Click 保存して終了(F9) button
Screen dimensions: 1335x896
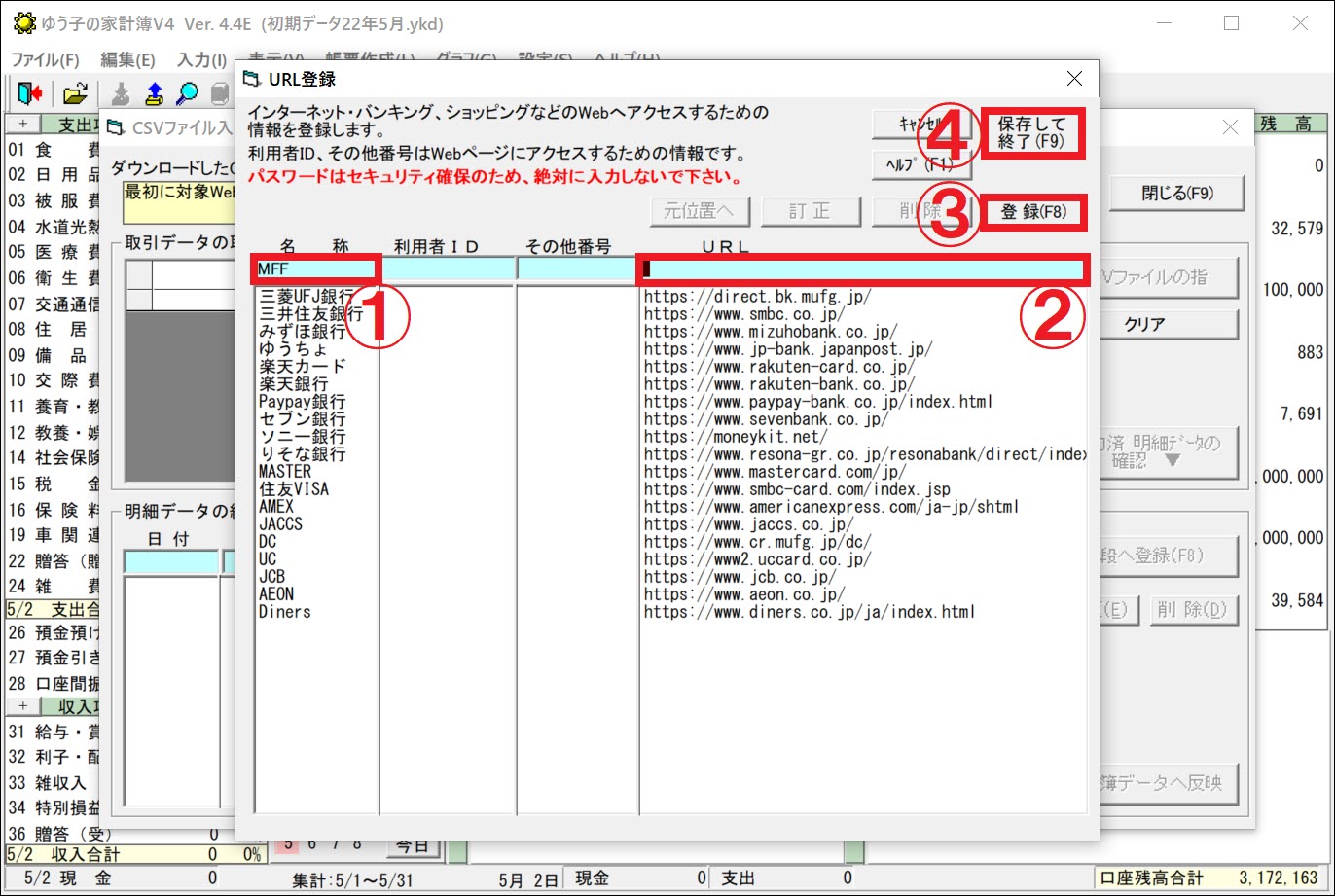click(x=1033, y=133)
